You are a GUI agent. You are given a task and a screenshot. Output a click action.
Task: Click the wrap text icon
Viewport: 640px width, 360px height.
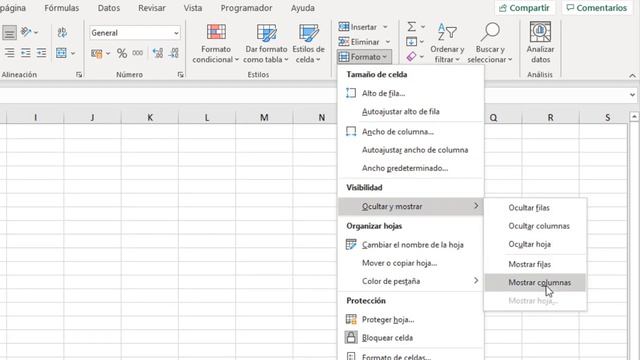[62, 32]
